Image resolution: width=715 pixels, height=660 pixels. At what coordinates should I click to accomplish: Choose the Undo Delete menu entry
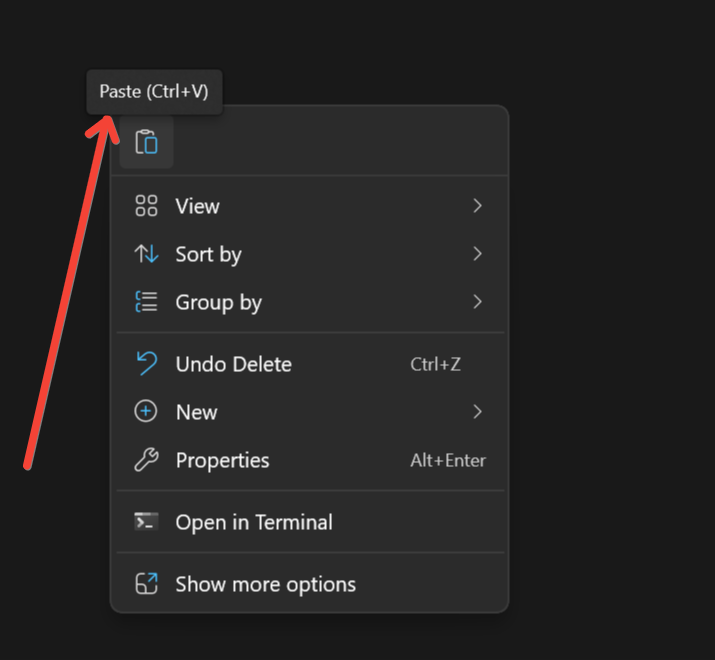pos(233,364)
